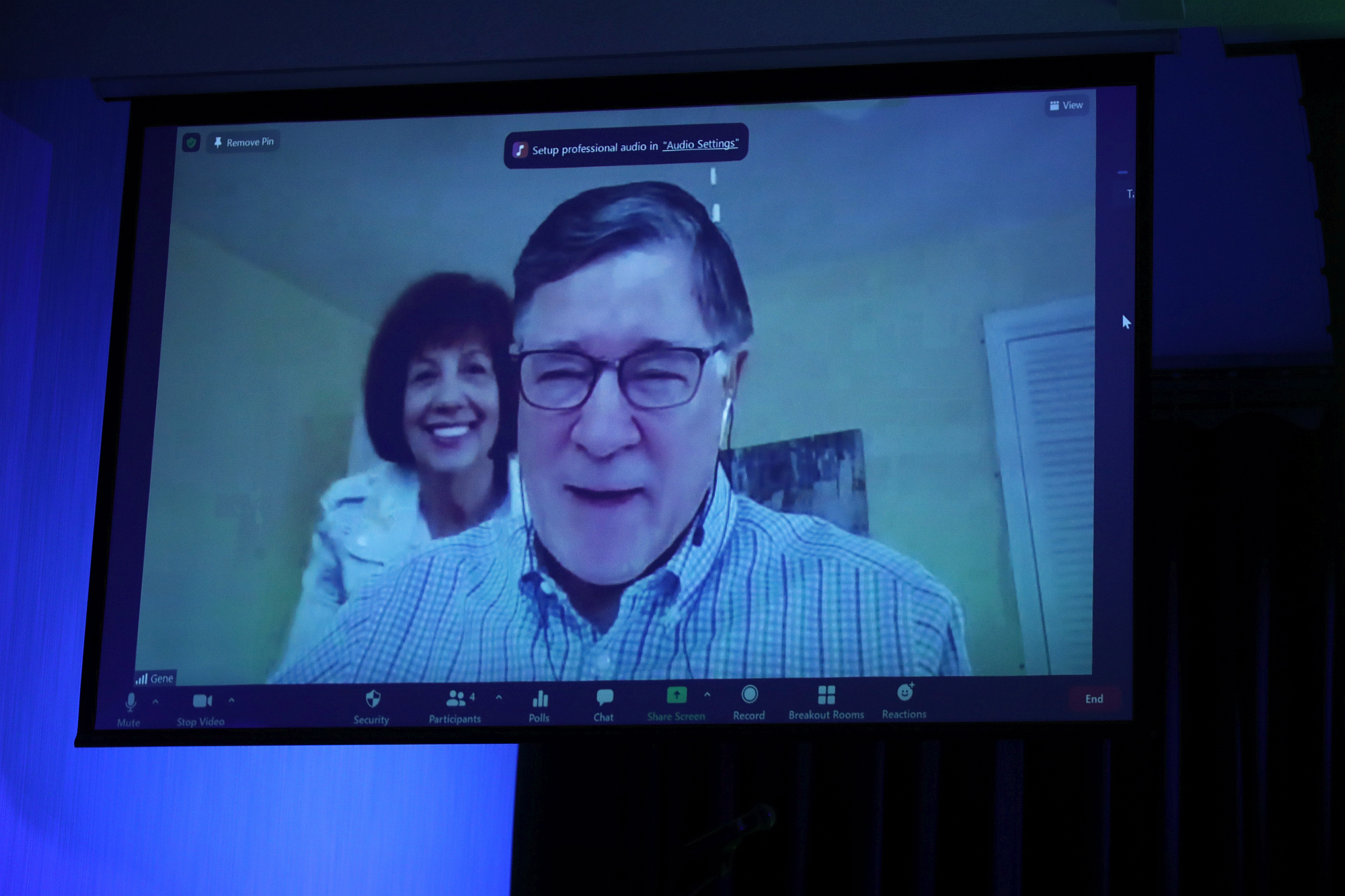Click Remove Pin on the video

pyautogui.click(x=244, y=142)
